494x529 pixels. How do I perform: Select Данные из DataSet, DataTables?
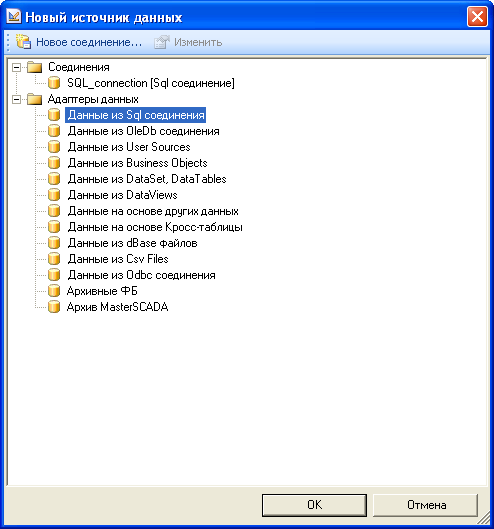coord(147,179)
